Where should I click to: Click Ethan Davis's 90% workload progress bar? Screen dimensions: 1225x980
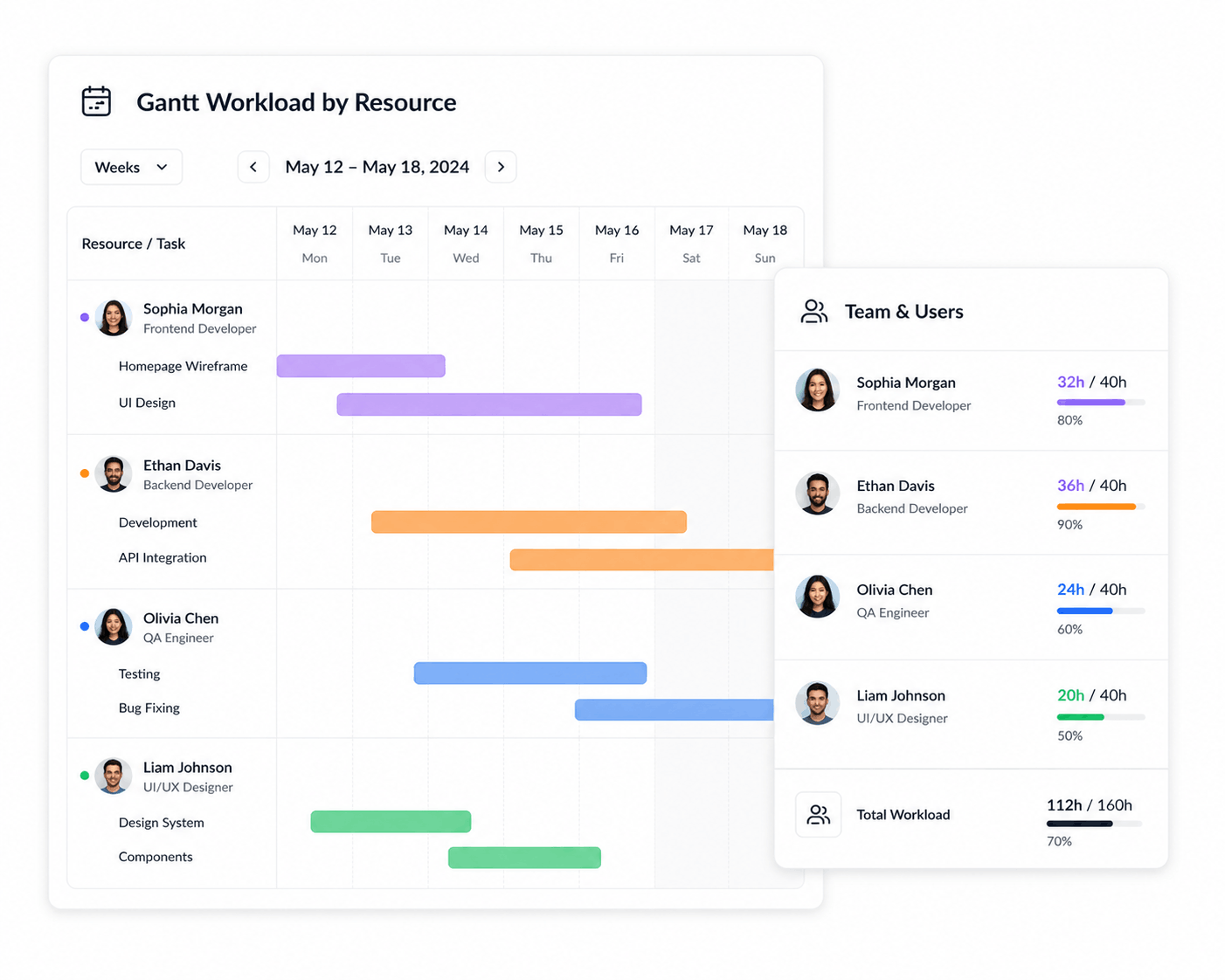1101,507
